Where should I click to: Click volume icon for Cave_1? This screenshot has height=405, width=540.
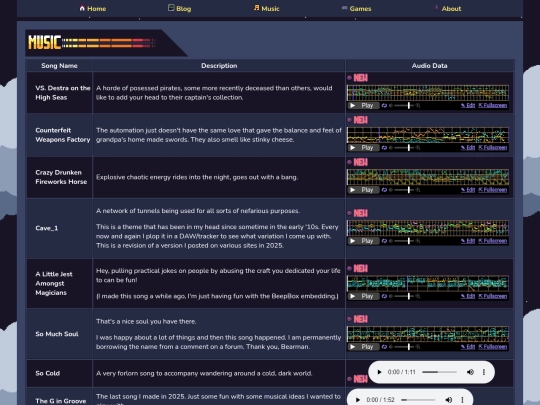tap(391, 241)
